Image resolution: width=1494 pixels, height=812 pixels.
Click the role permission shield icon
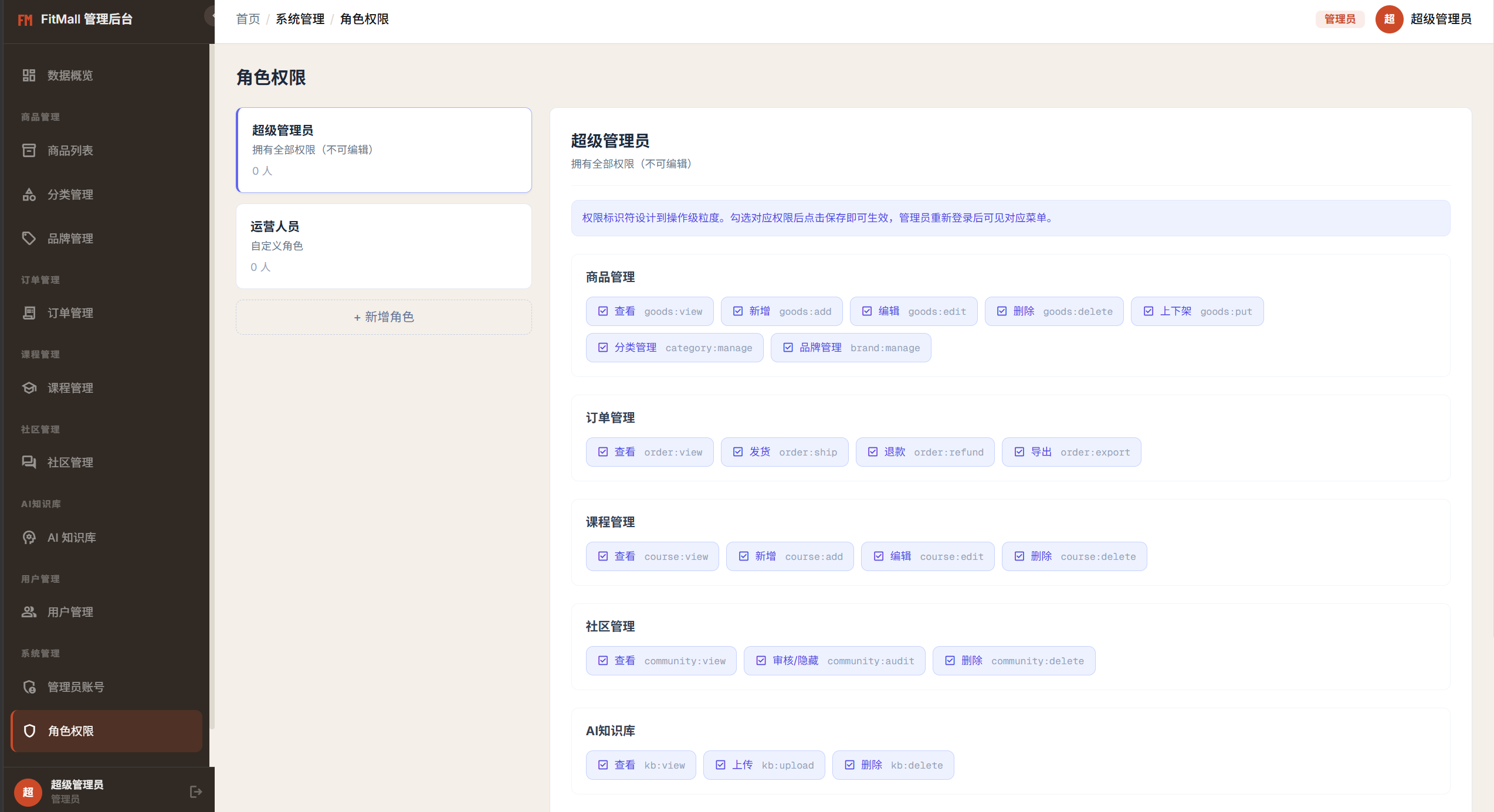tap(29, 731)
